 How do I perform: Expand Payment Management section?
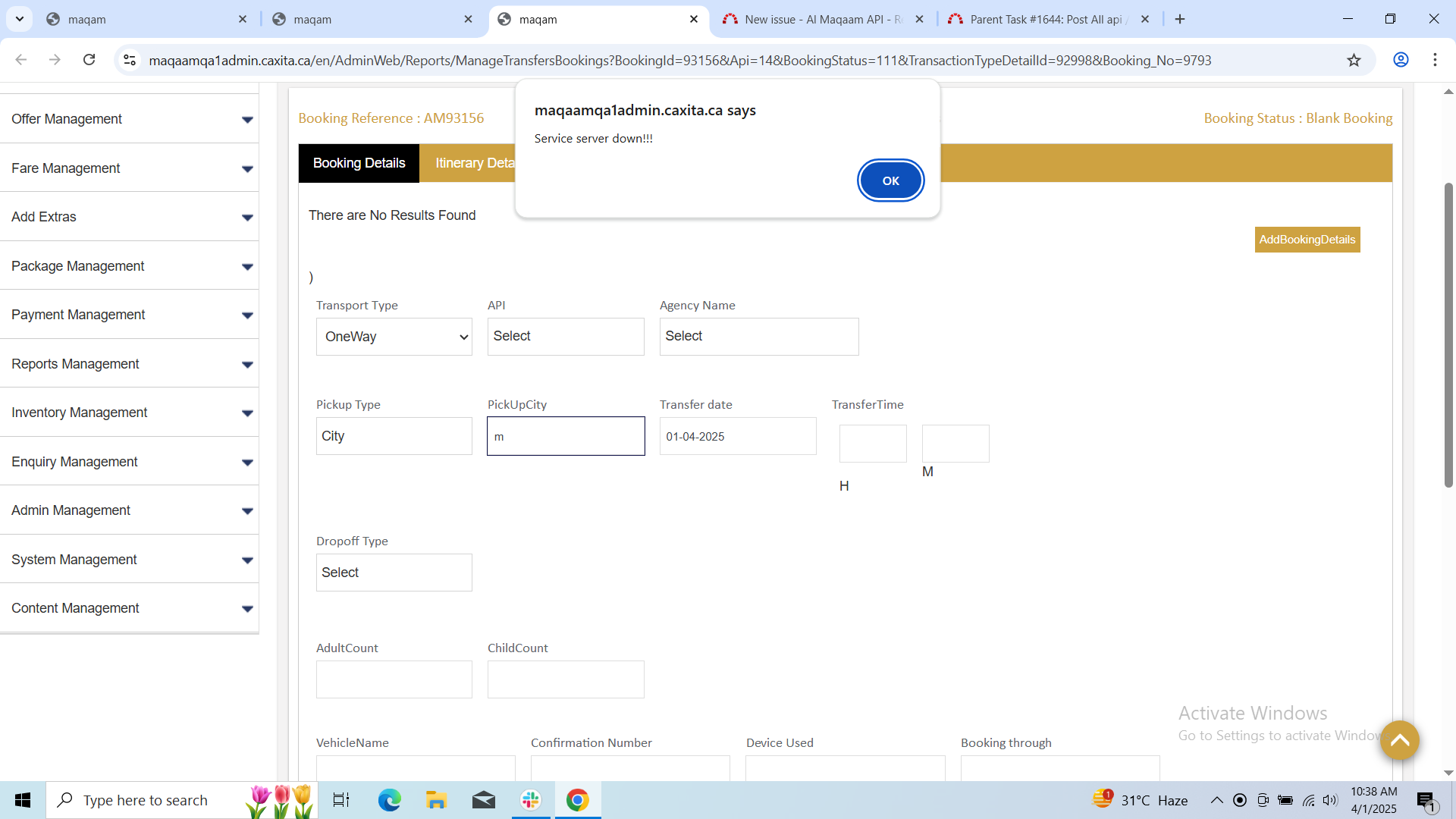coord(129,315)
